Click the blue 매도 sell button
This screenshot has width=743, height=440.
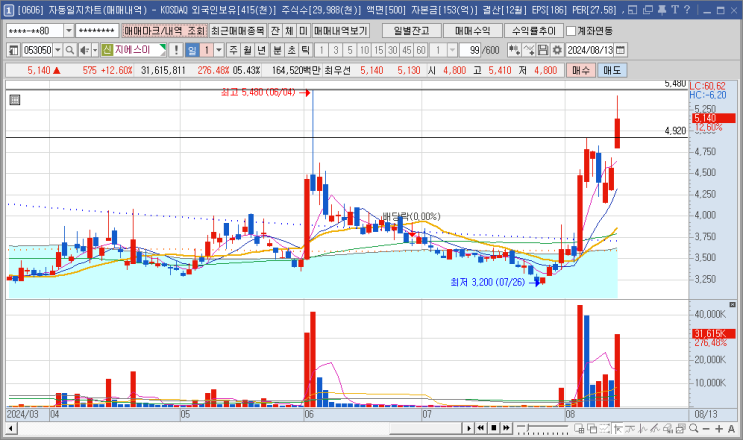tap(612, 70)
